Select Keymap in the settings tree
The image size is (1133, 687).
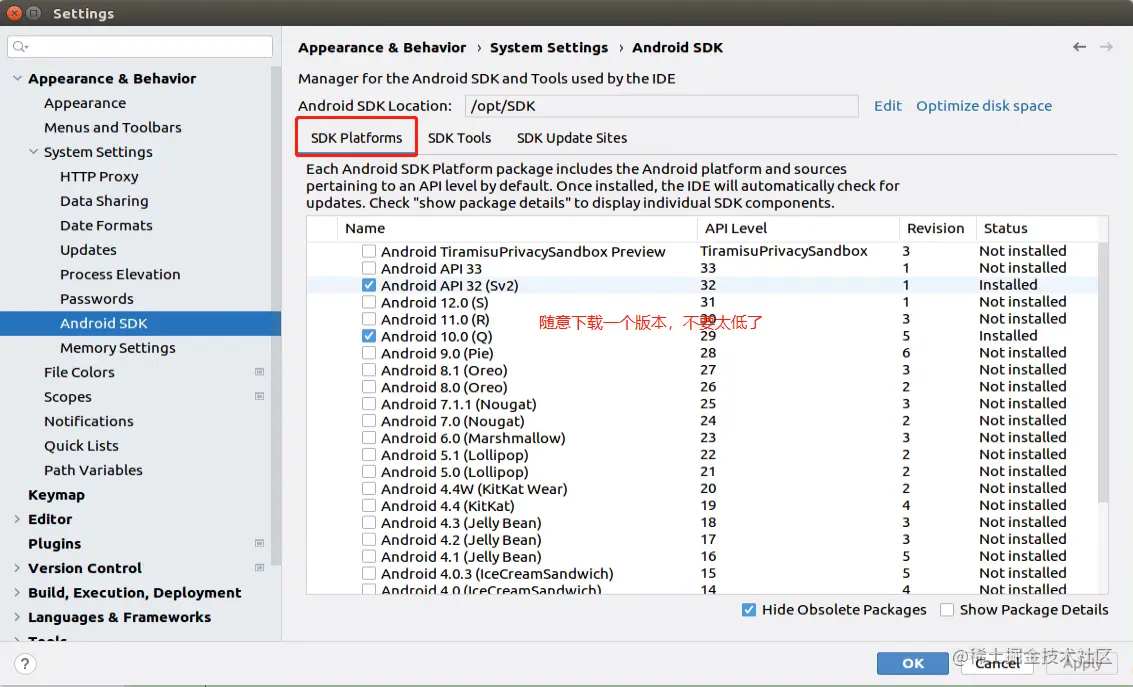56,495
